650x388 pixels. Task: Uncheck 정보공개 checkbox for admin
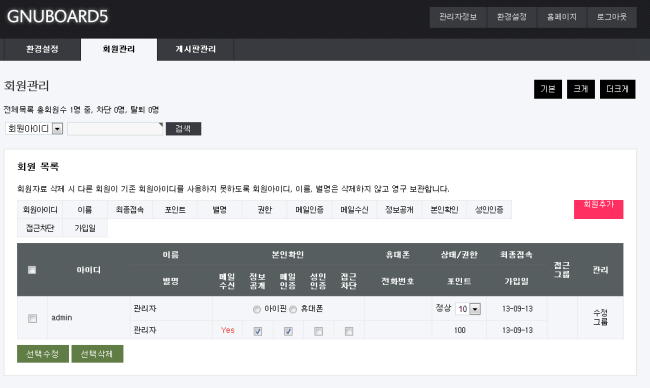pyautogui.click(x=258, y=331)
